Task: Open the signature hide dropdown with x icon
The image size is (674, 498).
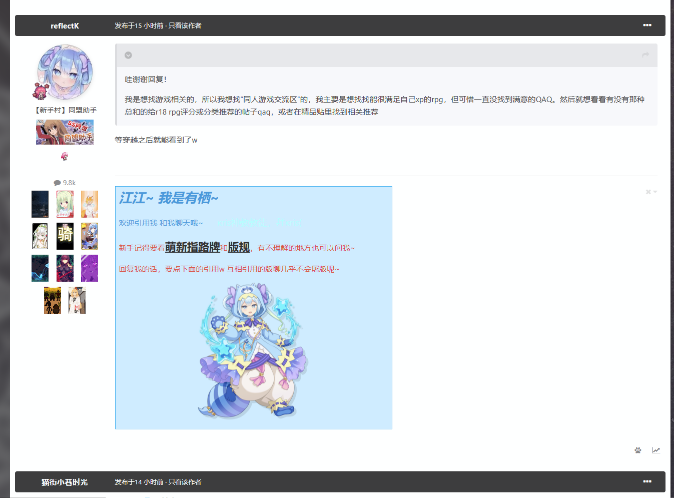Action: [651, 192]
